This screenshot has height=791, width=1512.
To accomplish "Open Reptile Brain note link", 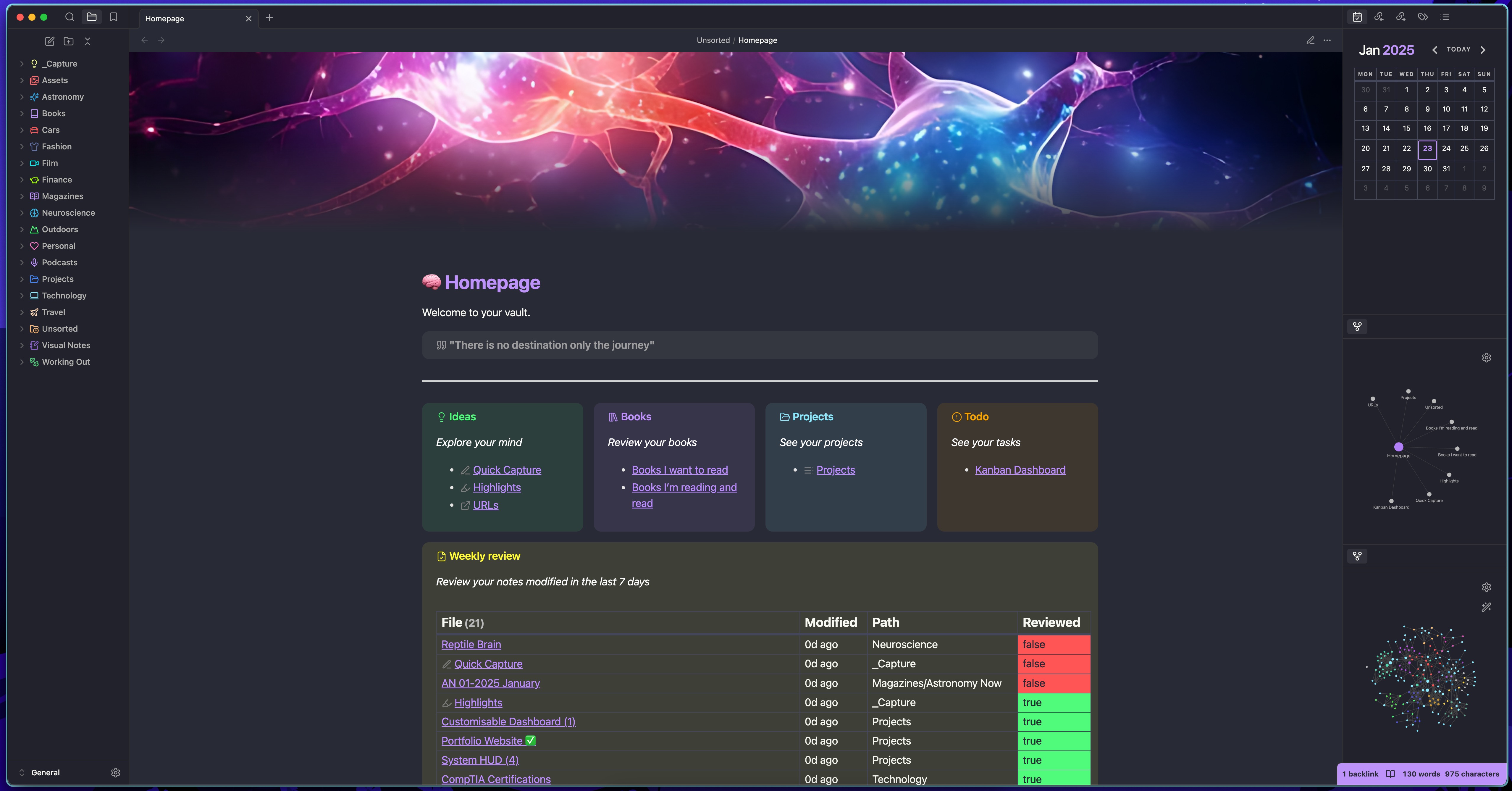I will point(471,644).
